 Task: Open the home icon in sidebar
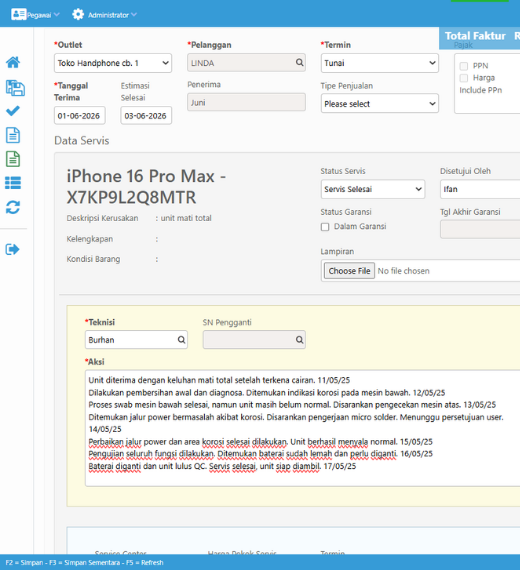coord(13,62)
